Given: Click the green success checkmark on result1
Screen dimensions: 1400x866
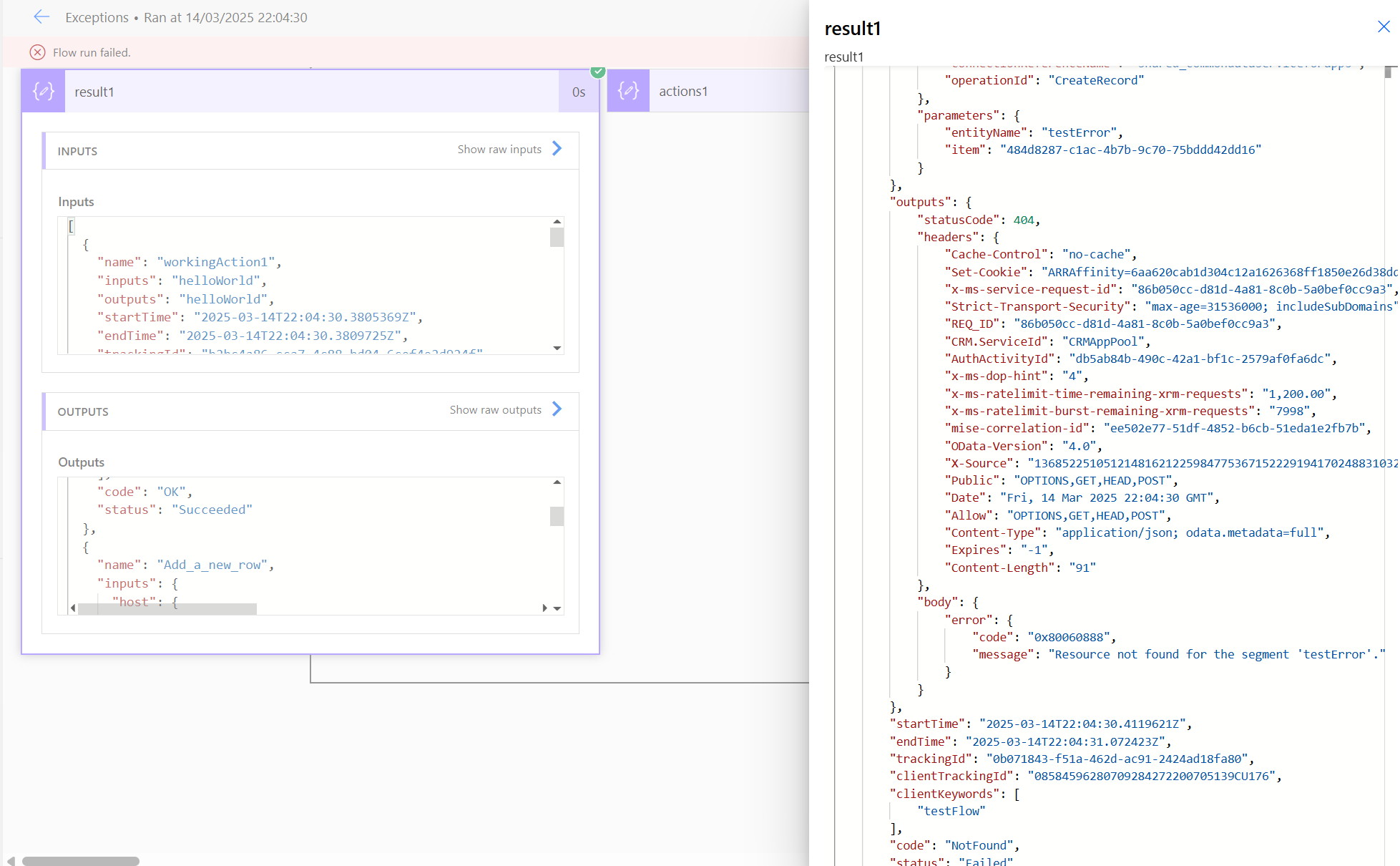Looking at the screenshot, I should pyautogui.click(x=598, y=72).
